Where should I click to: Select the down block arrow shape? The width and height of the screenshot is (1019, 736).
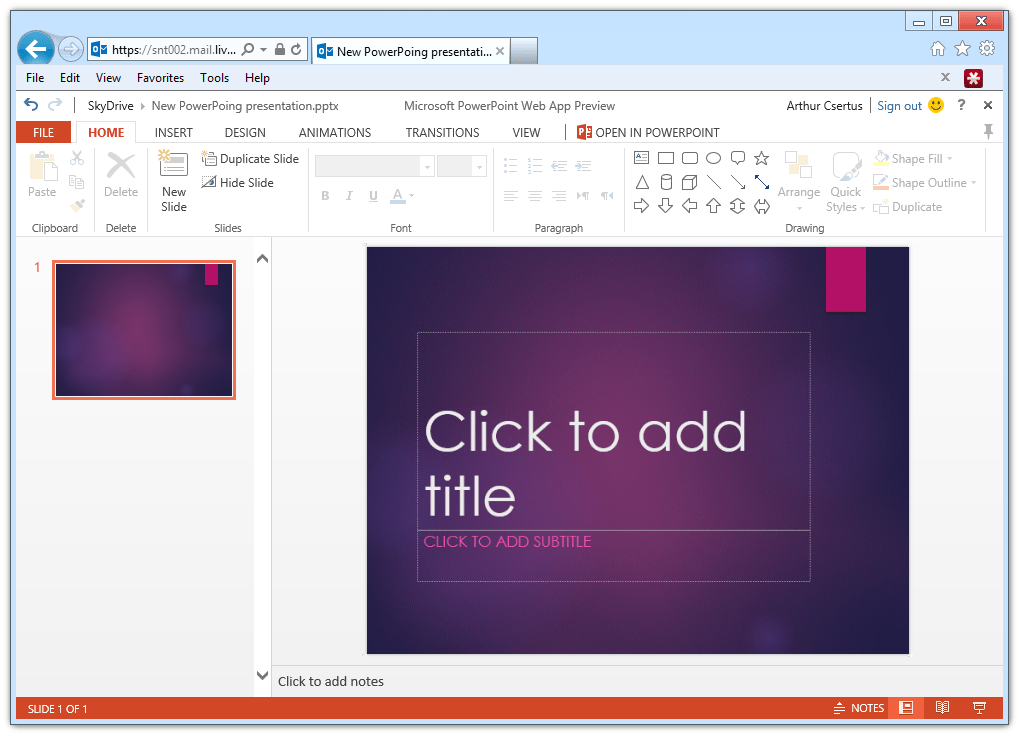click(665, 206)
